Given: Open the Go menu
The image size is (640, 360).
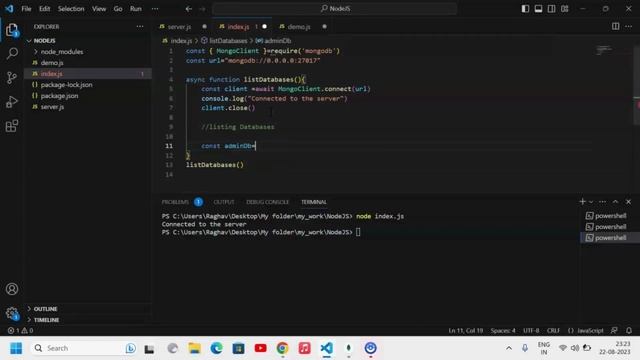Looking at the screenshot, I should pos(118,9).
